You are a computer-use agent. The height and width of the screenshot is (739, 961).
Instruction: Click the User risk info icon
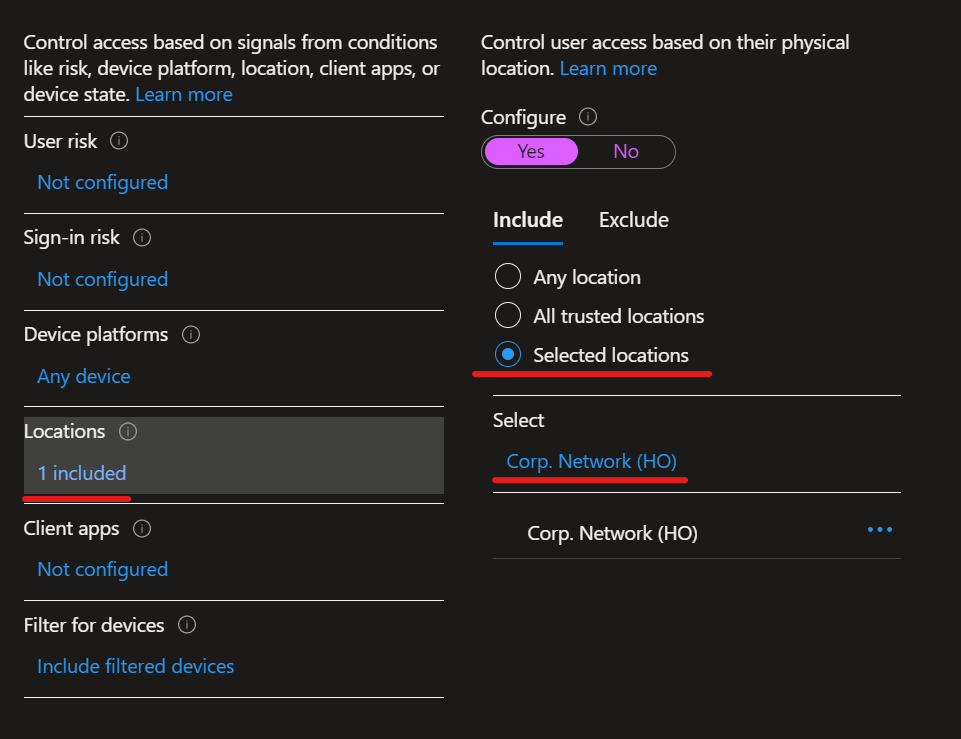(x=119, y=141)
